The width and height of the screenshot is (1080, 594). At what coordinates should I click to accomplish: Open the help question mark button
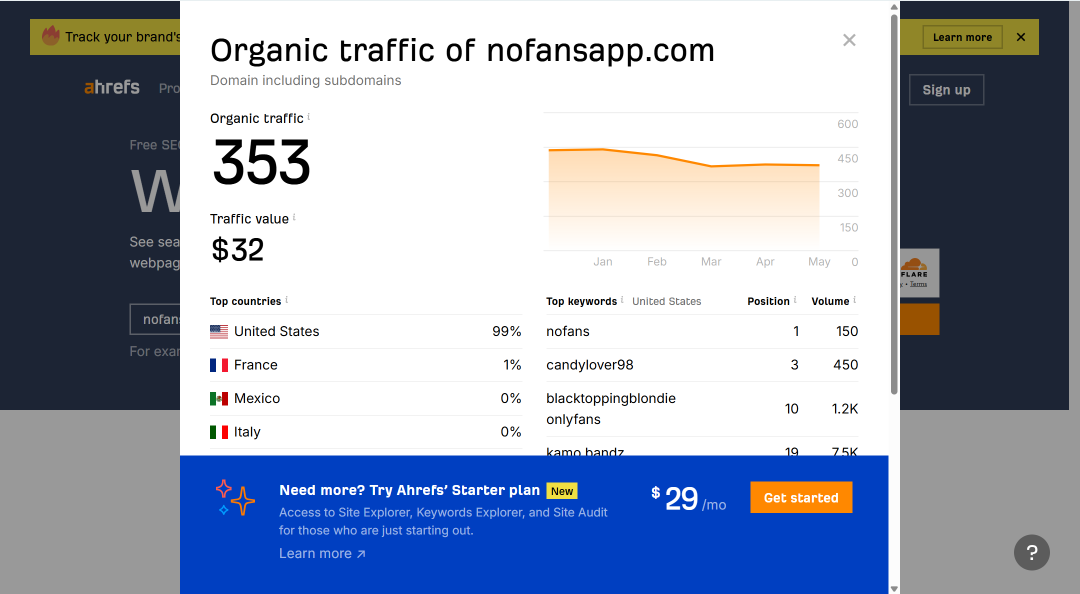click(x=1031, y=552)
